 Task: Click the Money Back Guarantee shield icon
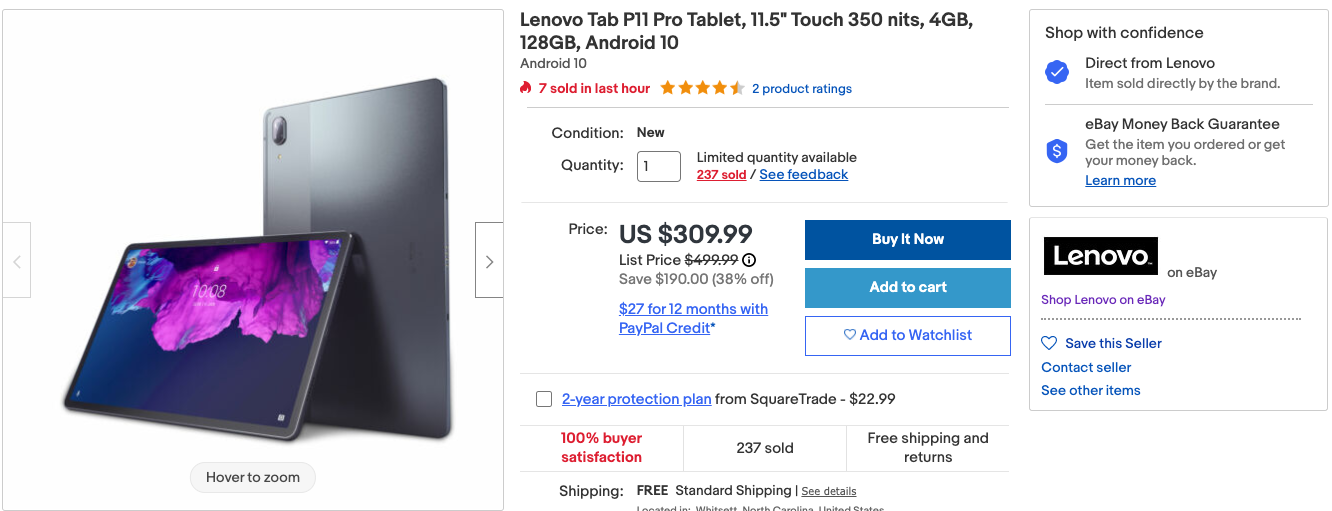click(1057, 151)
